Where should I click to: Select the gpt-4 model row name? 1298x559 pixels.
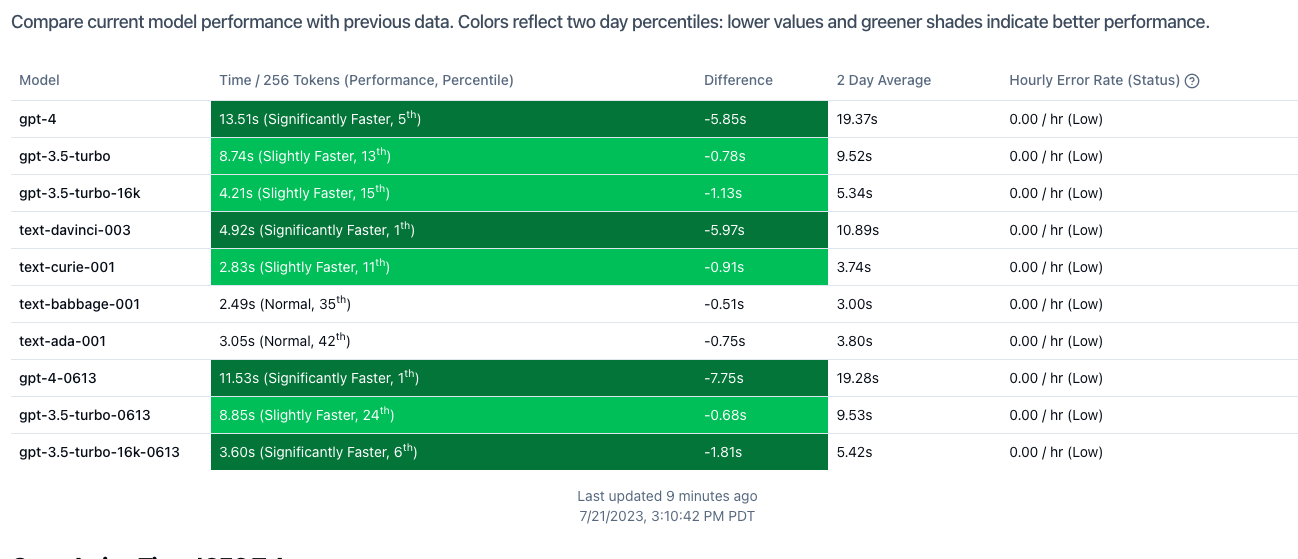click(x=36, y=119)
